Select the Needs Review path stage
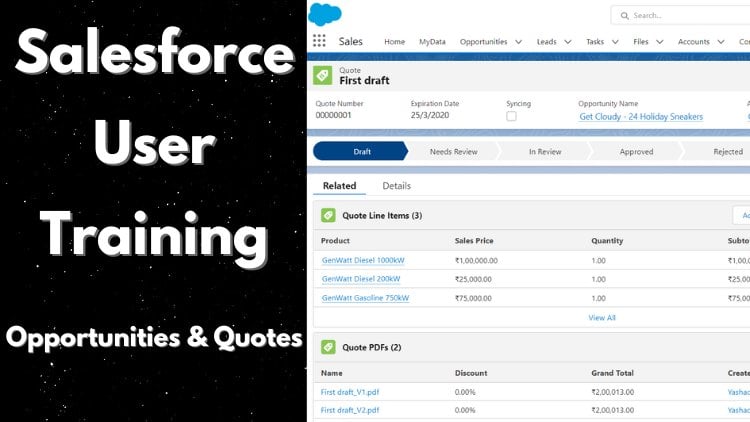The image size is (750, 422). tap(453, 152)
